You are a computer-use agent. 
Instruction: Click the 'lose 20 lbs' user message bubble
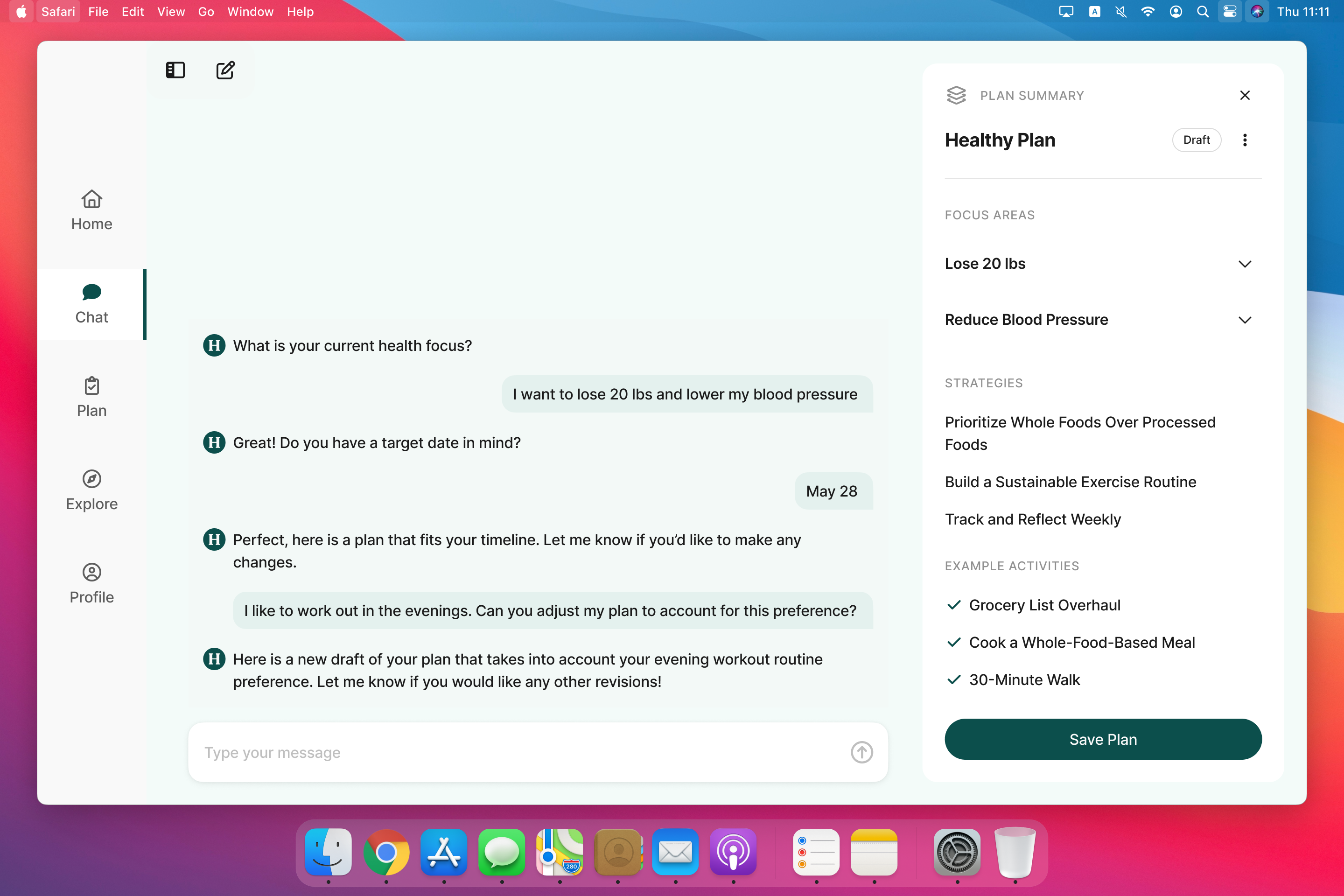point(687,394)
